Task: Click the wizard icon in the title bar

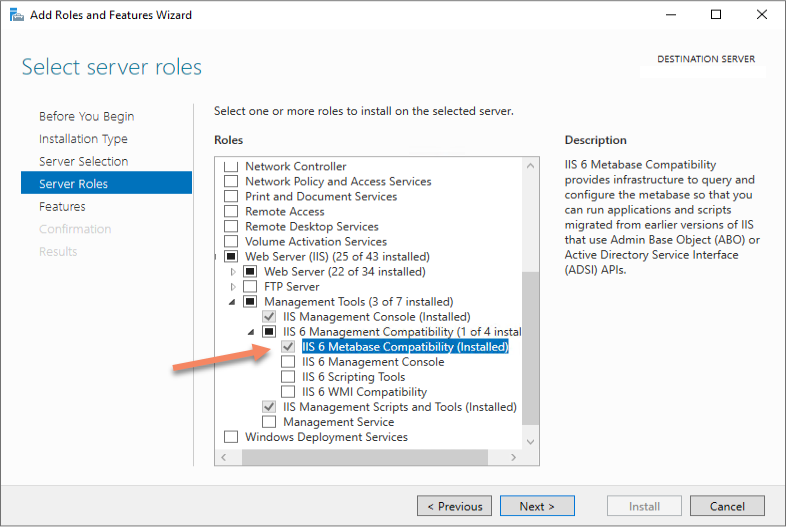Action: click(x=17, y=15)
